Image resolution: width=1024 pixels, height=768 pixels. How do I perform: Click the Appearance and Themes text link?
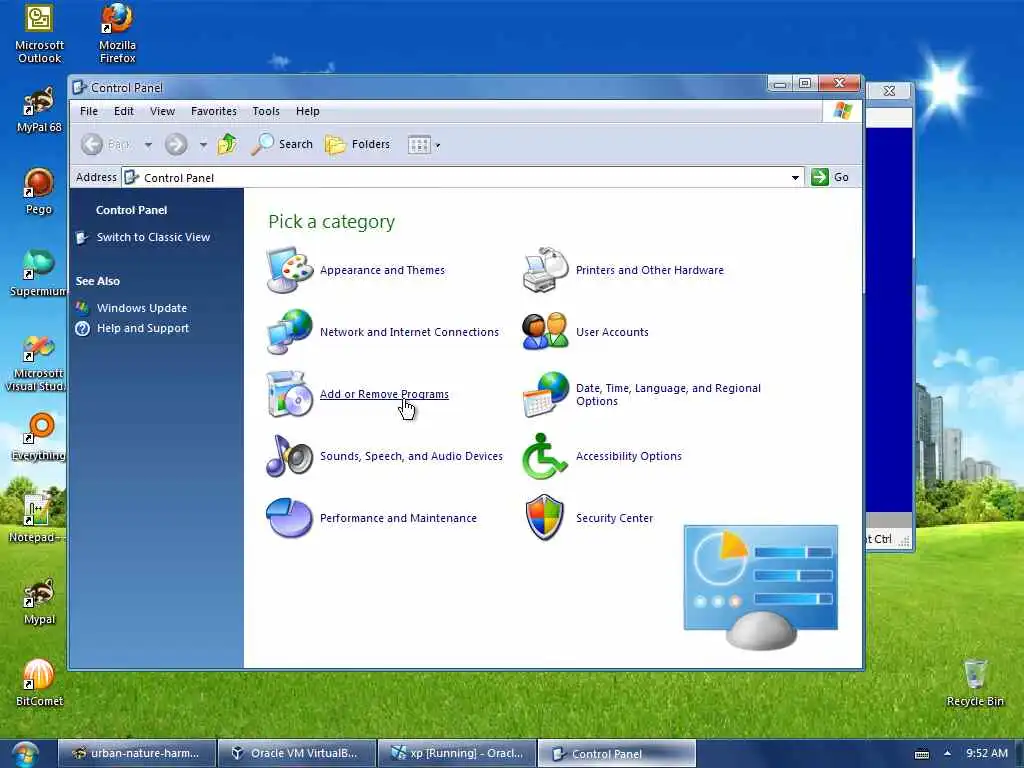[382, 270]
